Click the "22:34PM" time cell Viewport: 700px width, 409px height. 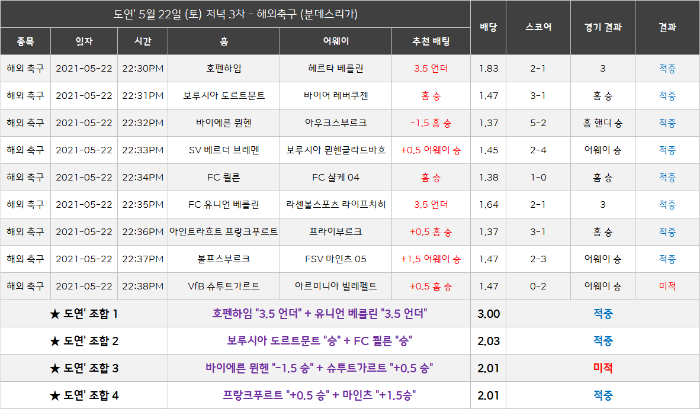click(x=143, y=178)
